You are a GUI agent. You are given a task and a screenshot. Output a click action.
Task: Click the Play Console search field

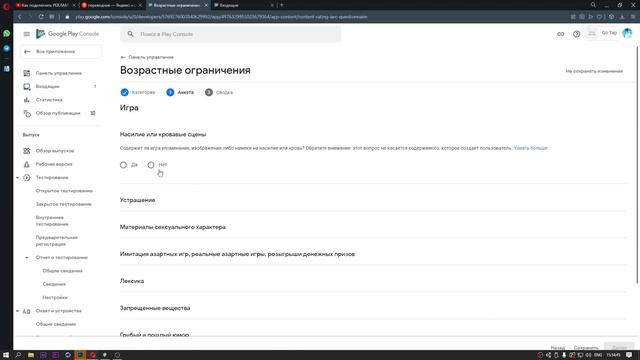coord(231,34)
